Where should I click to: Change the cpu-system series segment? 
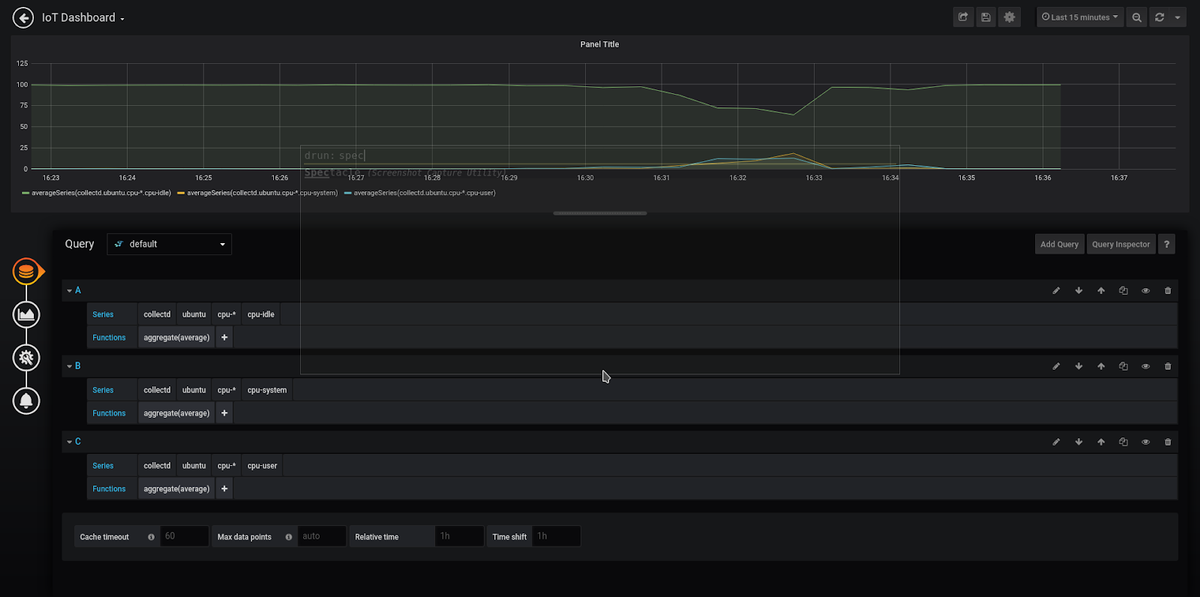[x=267, y=390]
